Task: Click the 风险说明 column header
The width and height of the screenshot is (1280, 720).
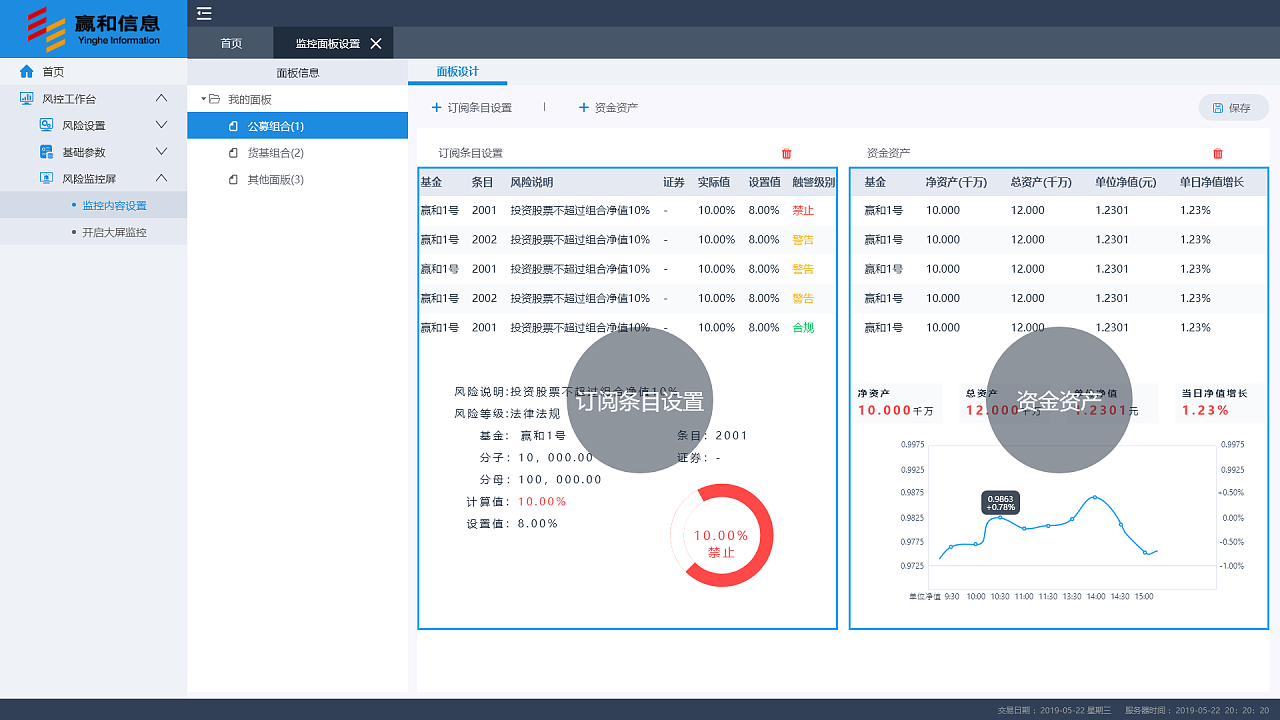Action: click(531, 182)
